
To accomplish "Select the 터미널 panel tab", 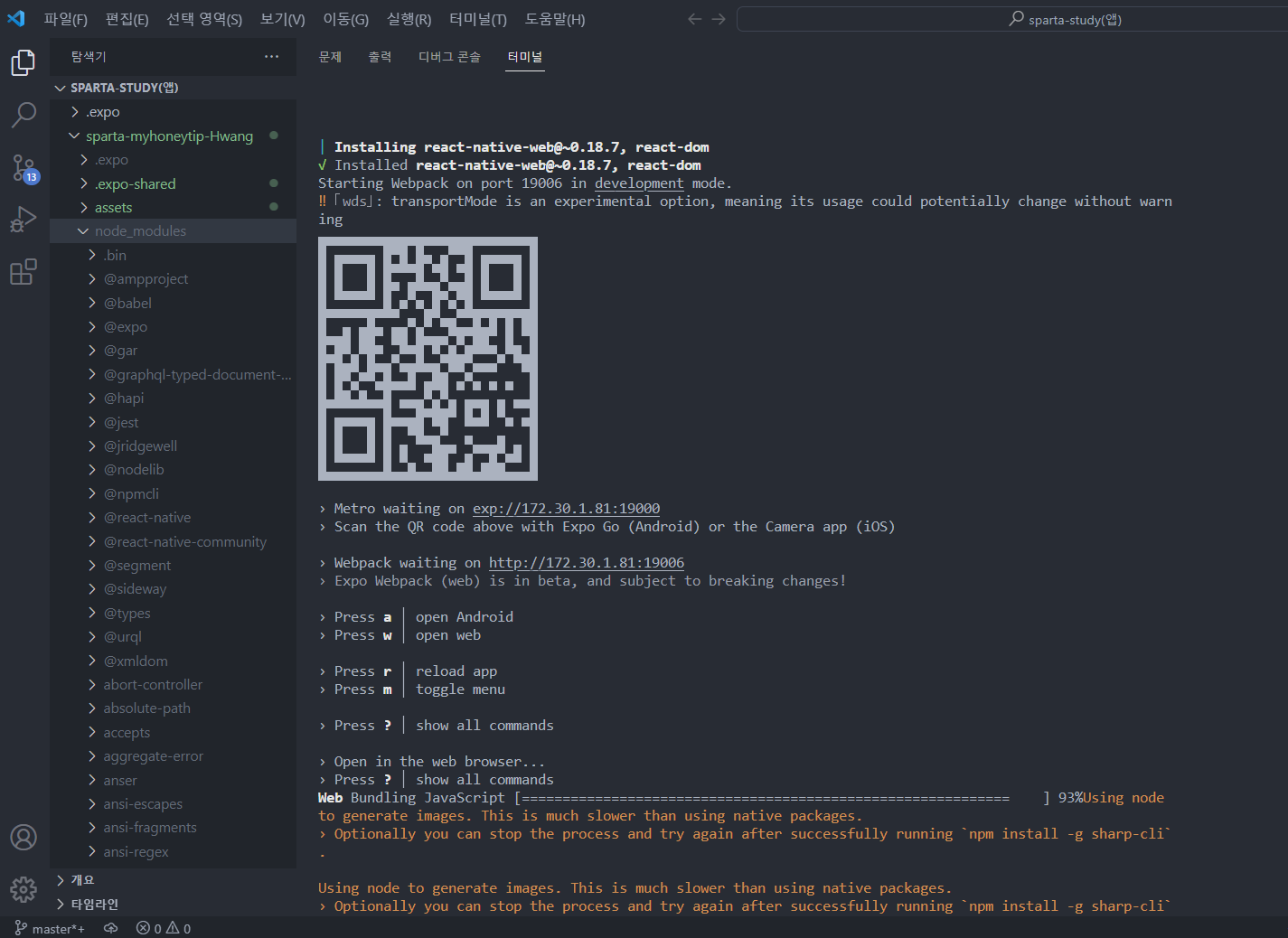I will tap(525, 57).
